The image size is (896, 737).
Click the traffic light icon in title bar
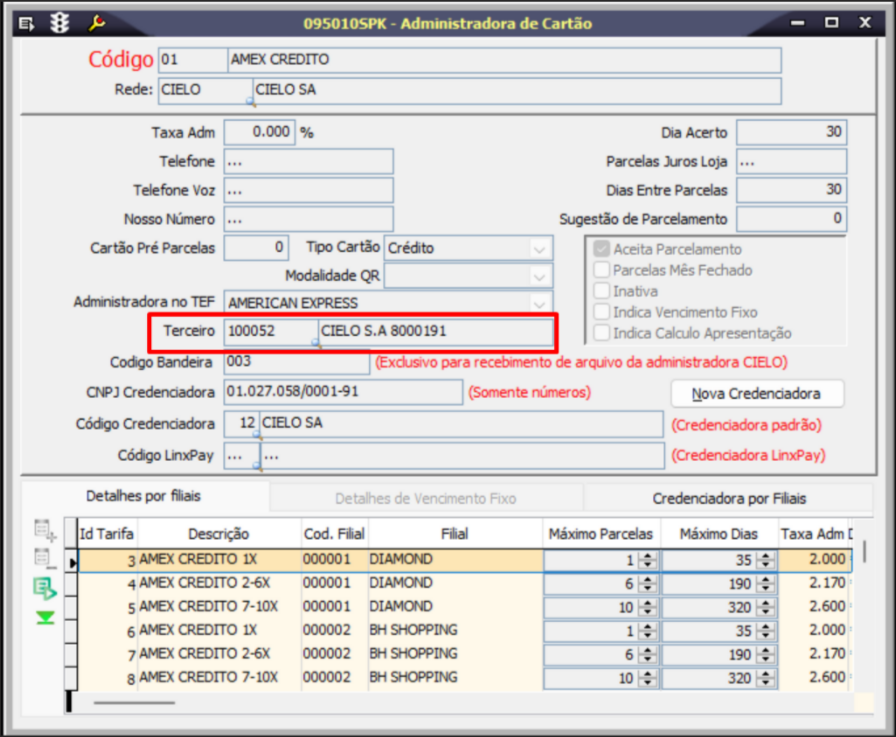point(60,22)
